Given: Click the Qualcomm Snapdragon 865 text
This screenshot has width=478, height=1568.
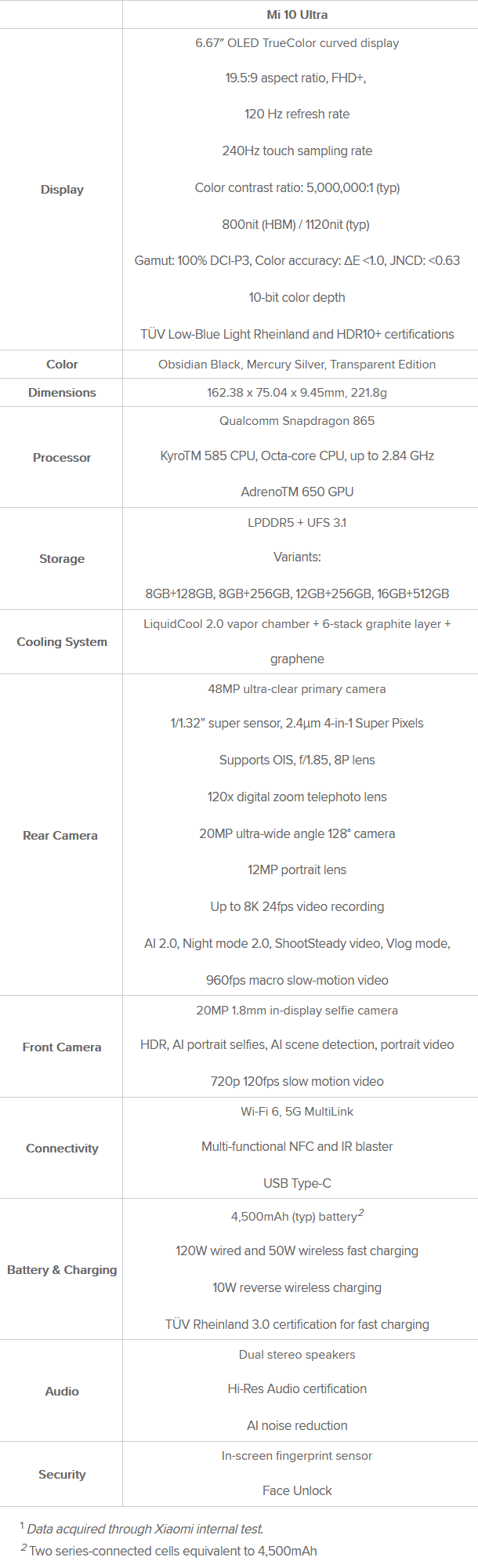Looking at the screenshot, I should [x=297, y=421].
